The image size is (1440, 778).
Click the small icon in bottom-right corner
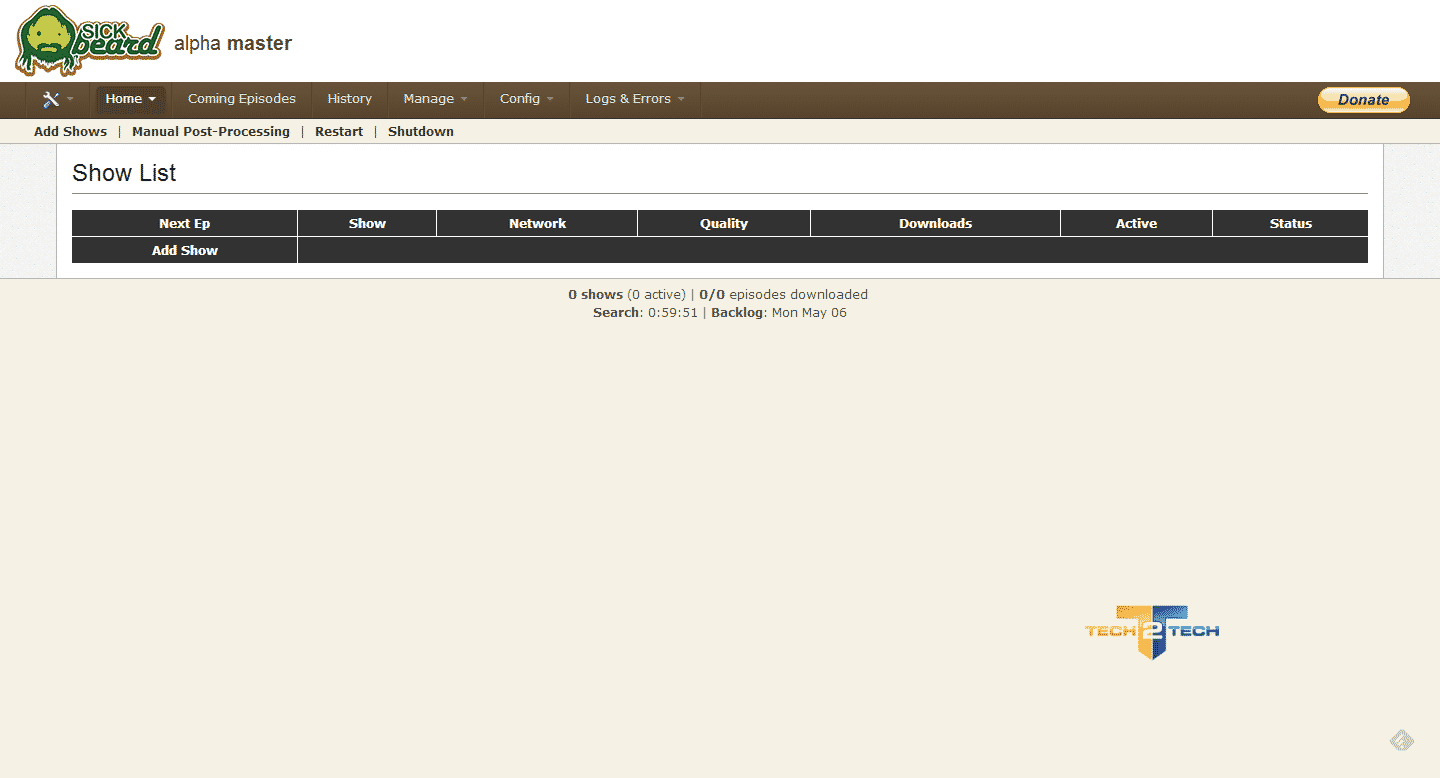point(1401,740)
